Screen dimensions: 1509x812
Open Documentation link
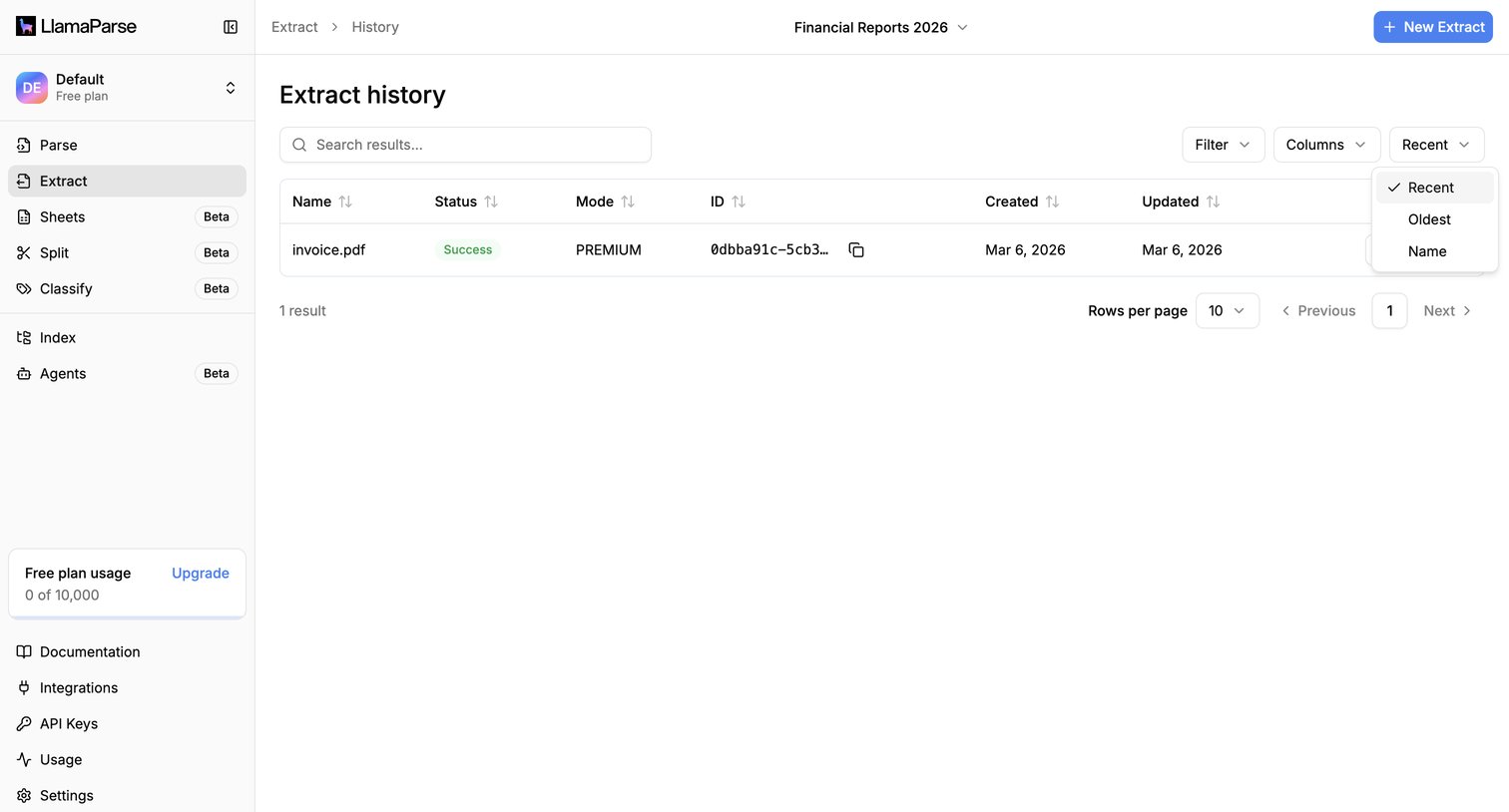127,651
